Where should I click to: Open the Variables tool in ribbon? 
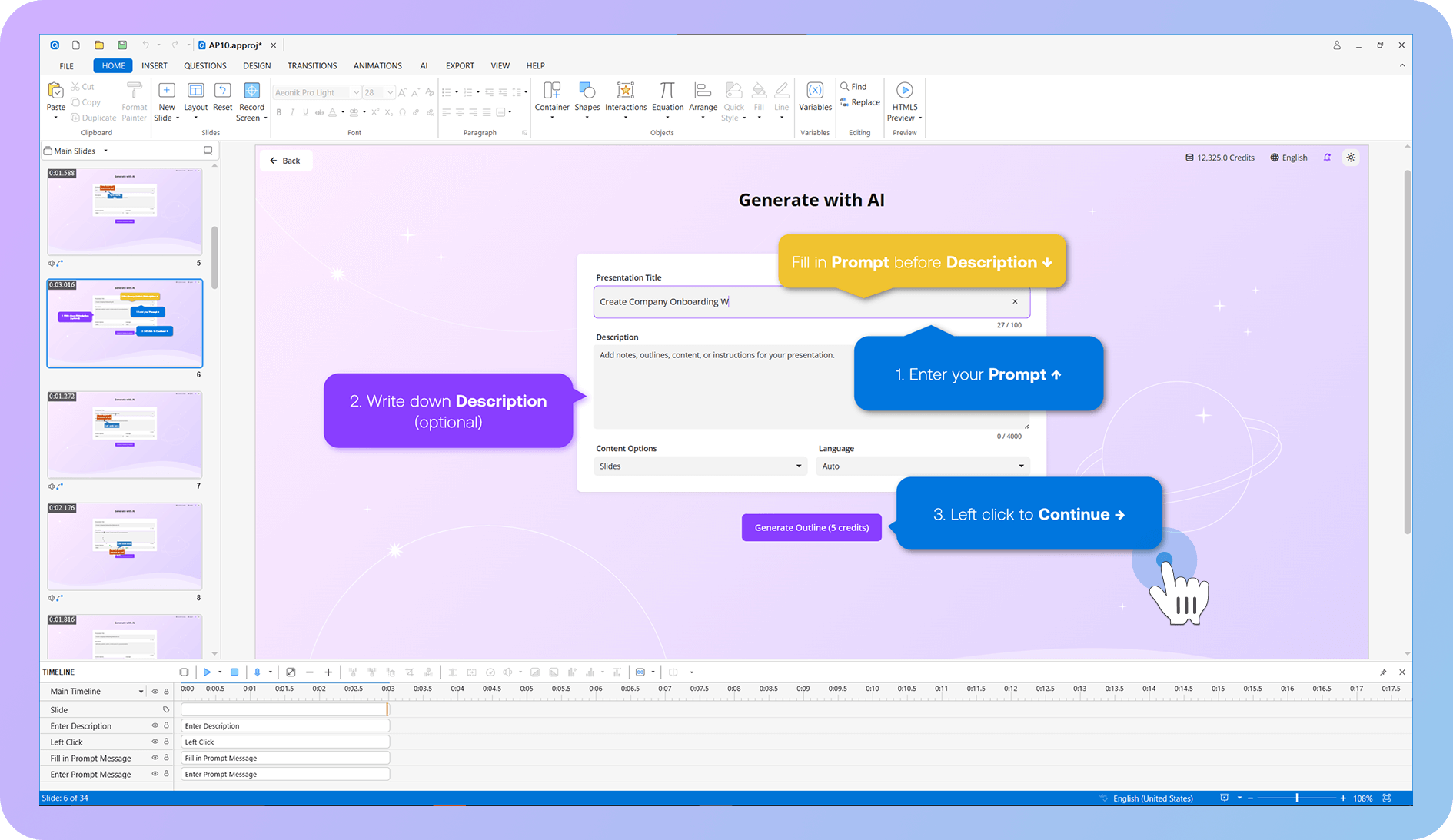pyautogui.click(x=815, y=91)
